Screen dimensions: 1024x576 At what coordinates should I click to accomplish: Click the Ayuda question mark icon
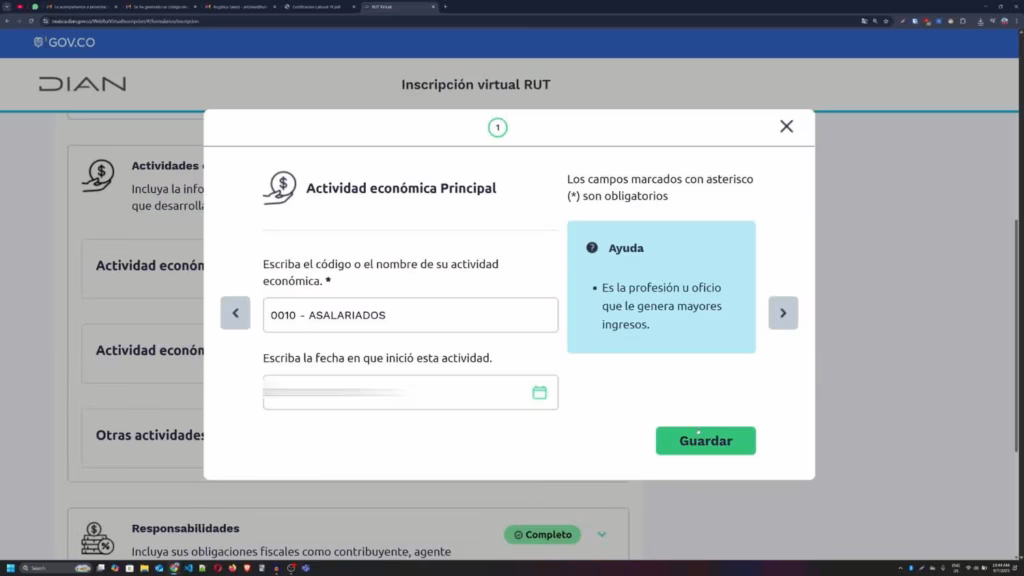pos(592,248)
